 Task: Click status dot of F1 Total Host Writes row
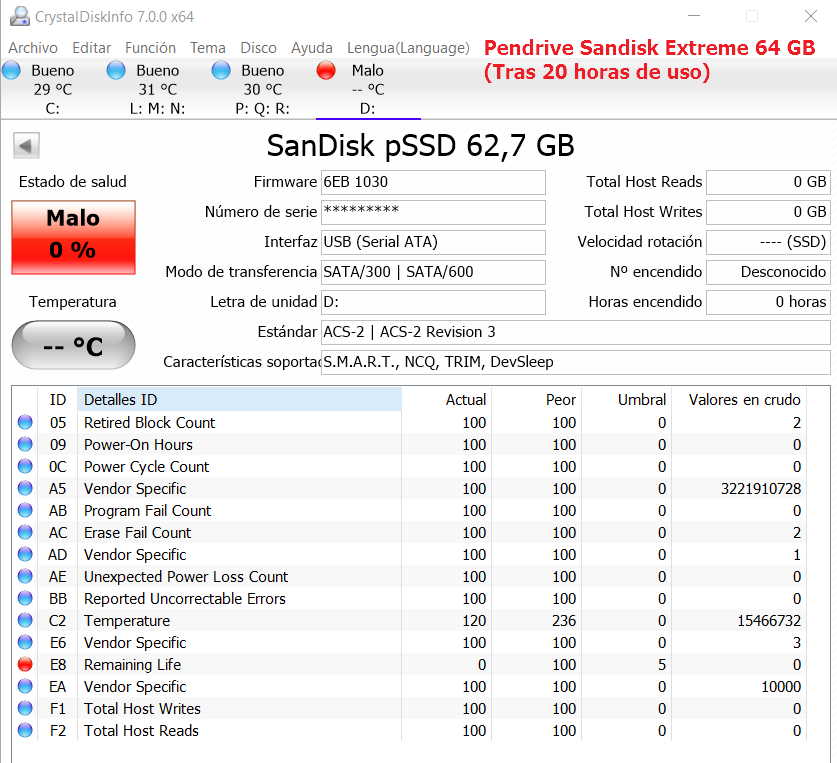(25, 708)
